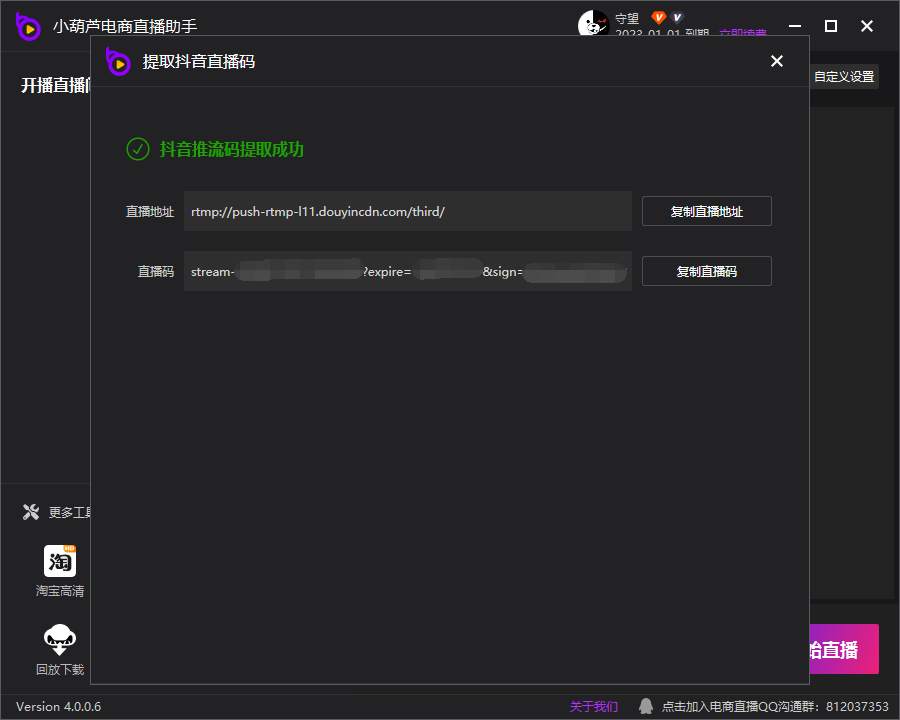Click the user name 守望
The image size is (900, 720).
click(627, 18)
